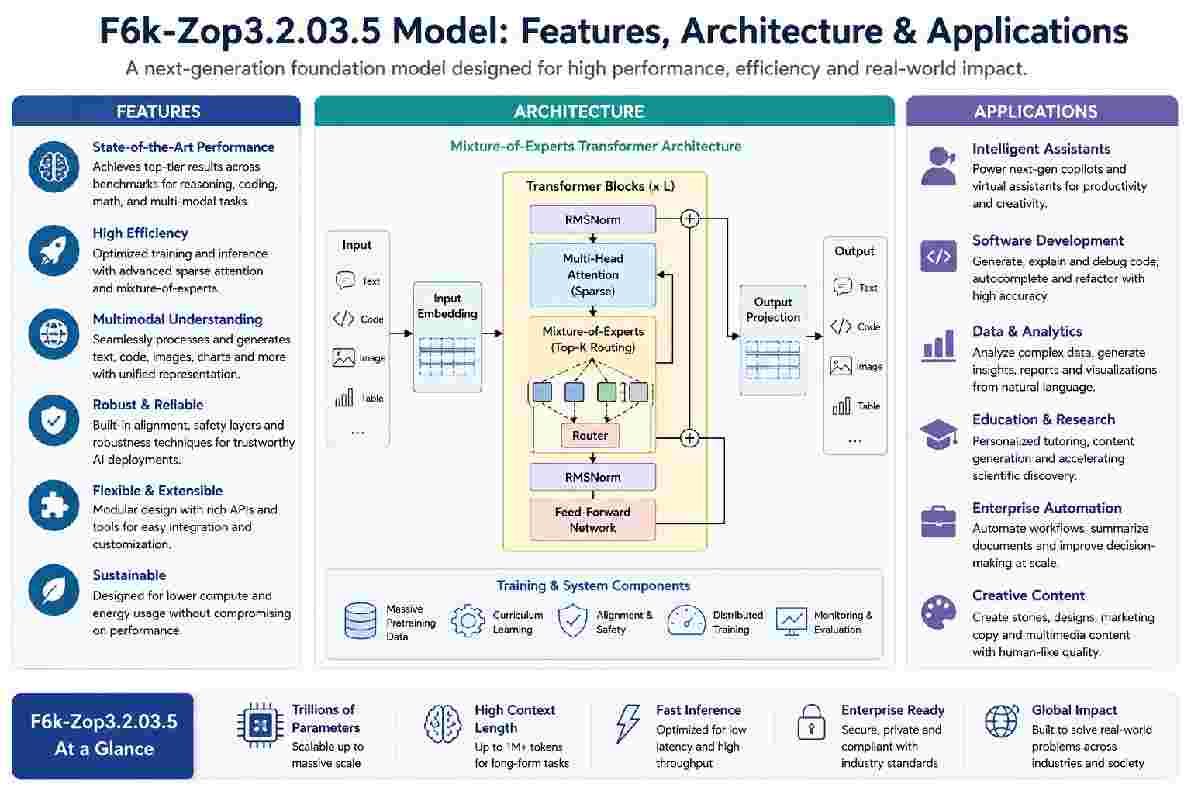This screenshot has width=1200, height=800.
Task: Click the graduation cap icon for Education & Research
Action: (x=938, y=434)
